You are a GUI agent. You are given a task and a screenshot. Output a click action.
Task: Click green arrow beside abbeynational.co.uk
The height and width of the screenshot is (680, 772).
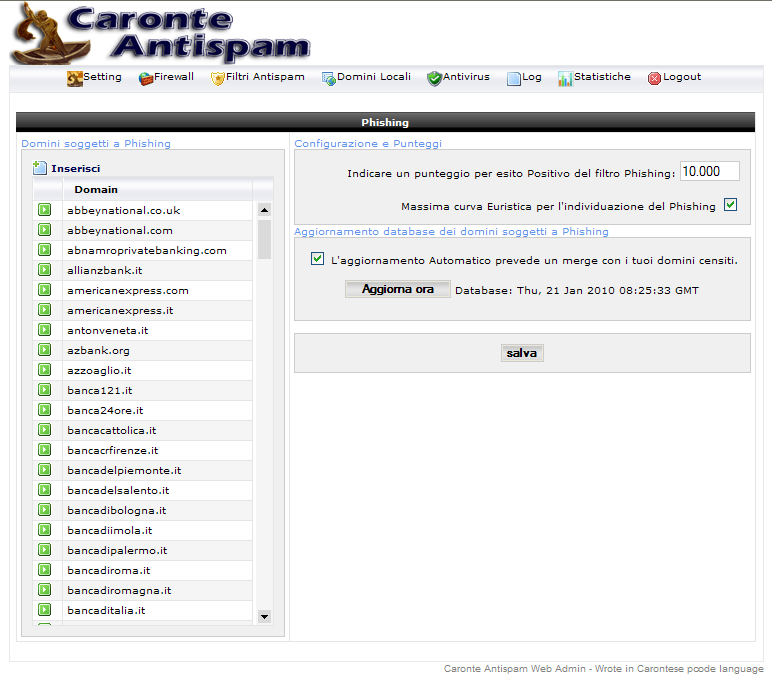(x=45, y=210)
